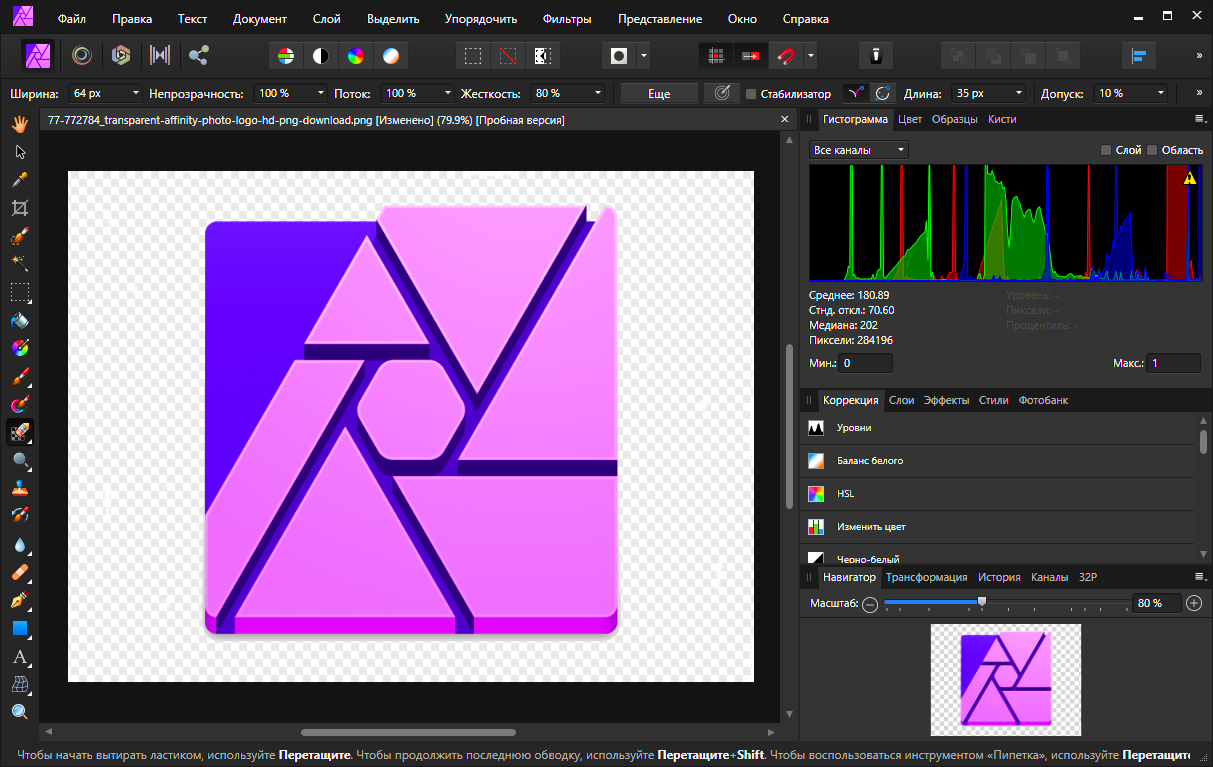Switch to Develop Persona
1213x767 pixels.
(x=120, y=56)
